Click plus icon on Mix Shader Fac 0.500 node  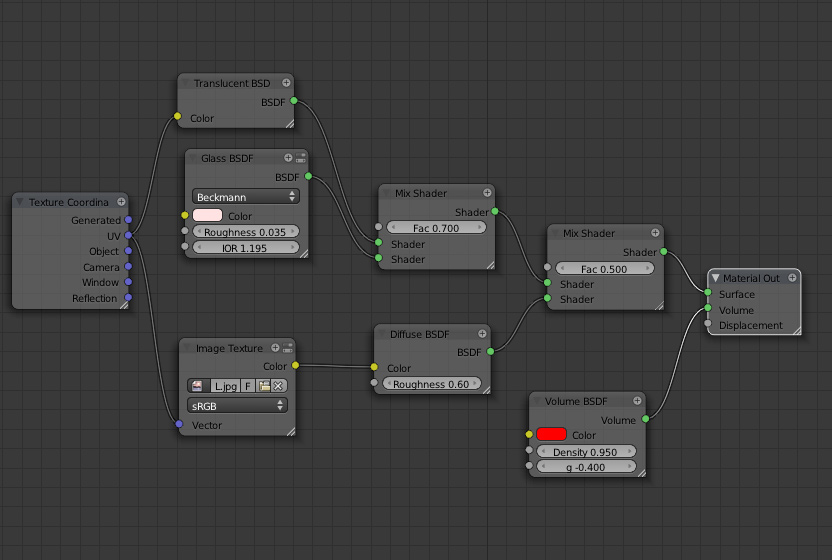coord(655,232)
